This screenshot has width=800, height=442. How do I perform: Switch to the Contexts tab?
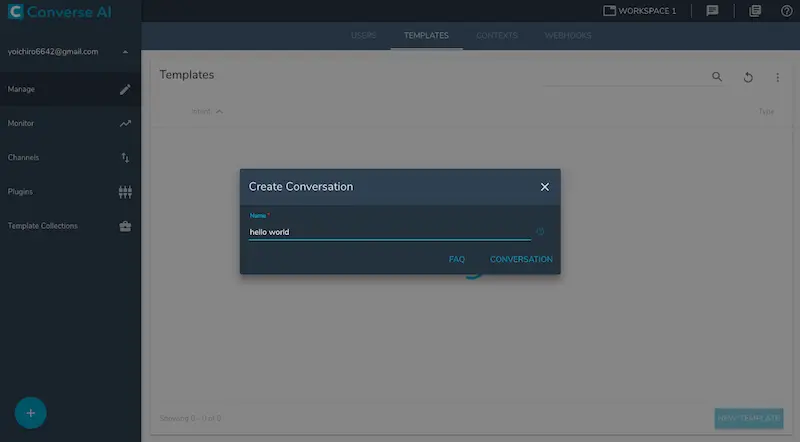497,36
